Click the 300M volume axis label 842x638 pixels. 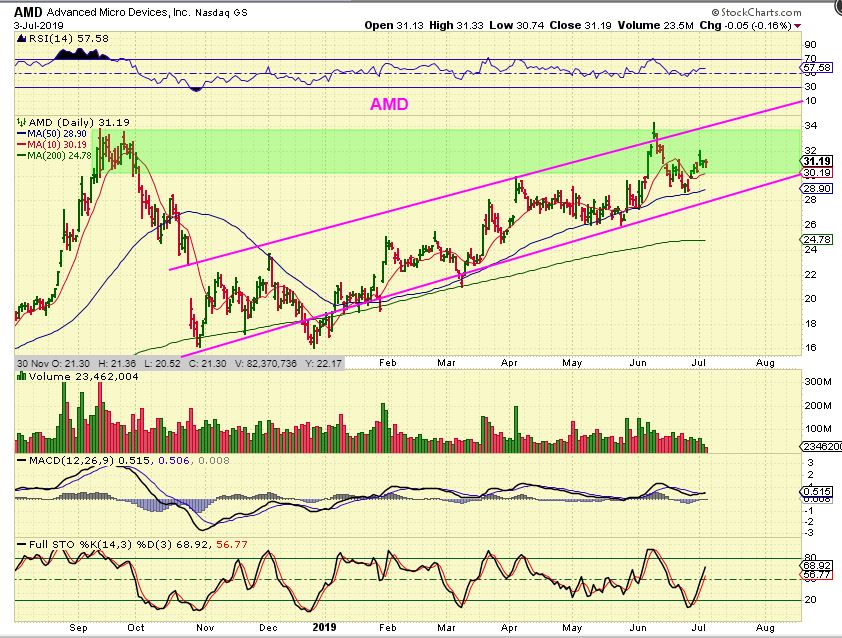click(817, 382)
